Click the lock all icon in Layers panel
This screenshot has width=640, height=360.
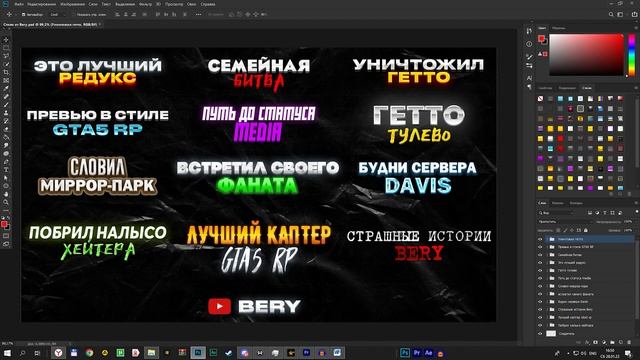coord(586,231)
